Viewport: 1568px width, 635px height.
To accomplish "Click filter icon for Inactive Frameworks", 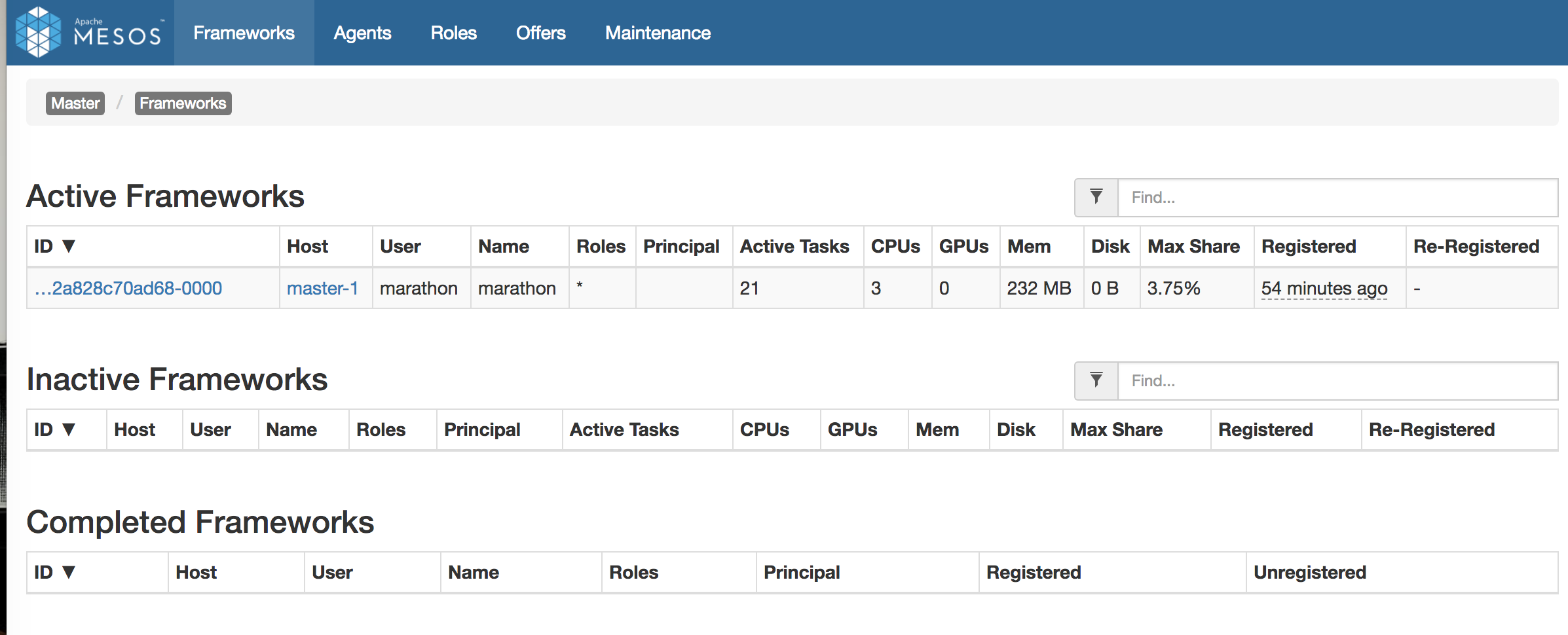I will click(1096, 380).
